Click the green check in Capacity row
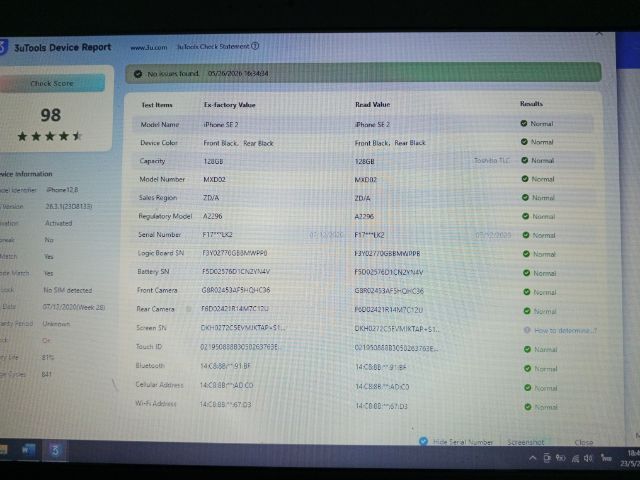640x480 pixels. coord(524,160)
